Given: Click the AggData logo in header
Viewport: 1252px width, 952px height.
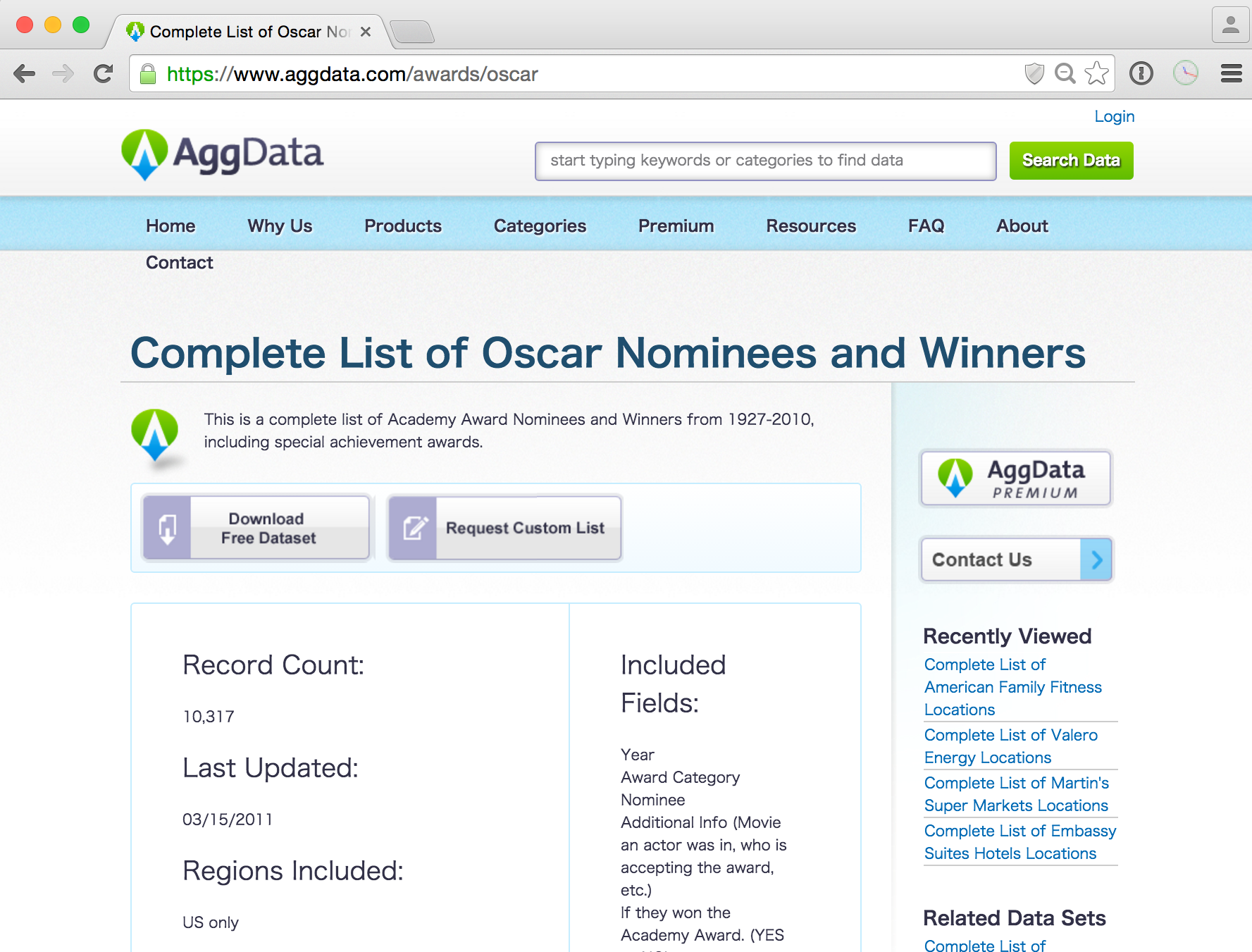Looking at the screenshot, I should [x=222, y=154].
